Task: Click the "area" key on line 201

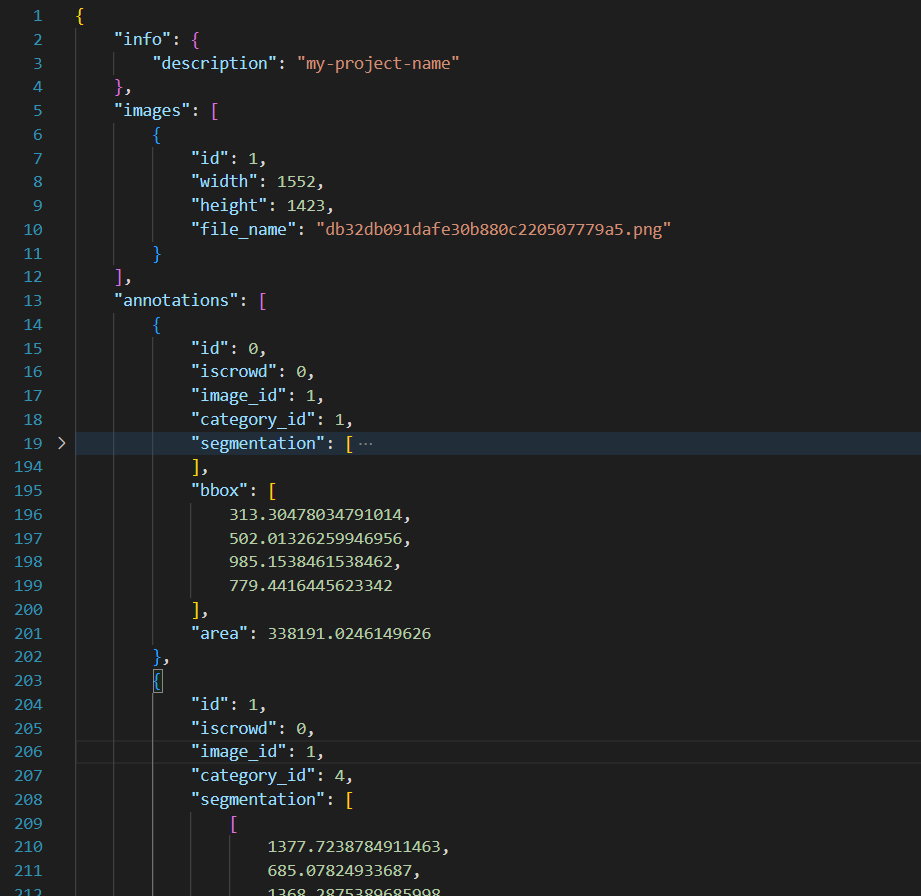Action: [220, 633]
